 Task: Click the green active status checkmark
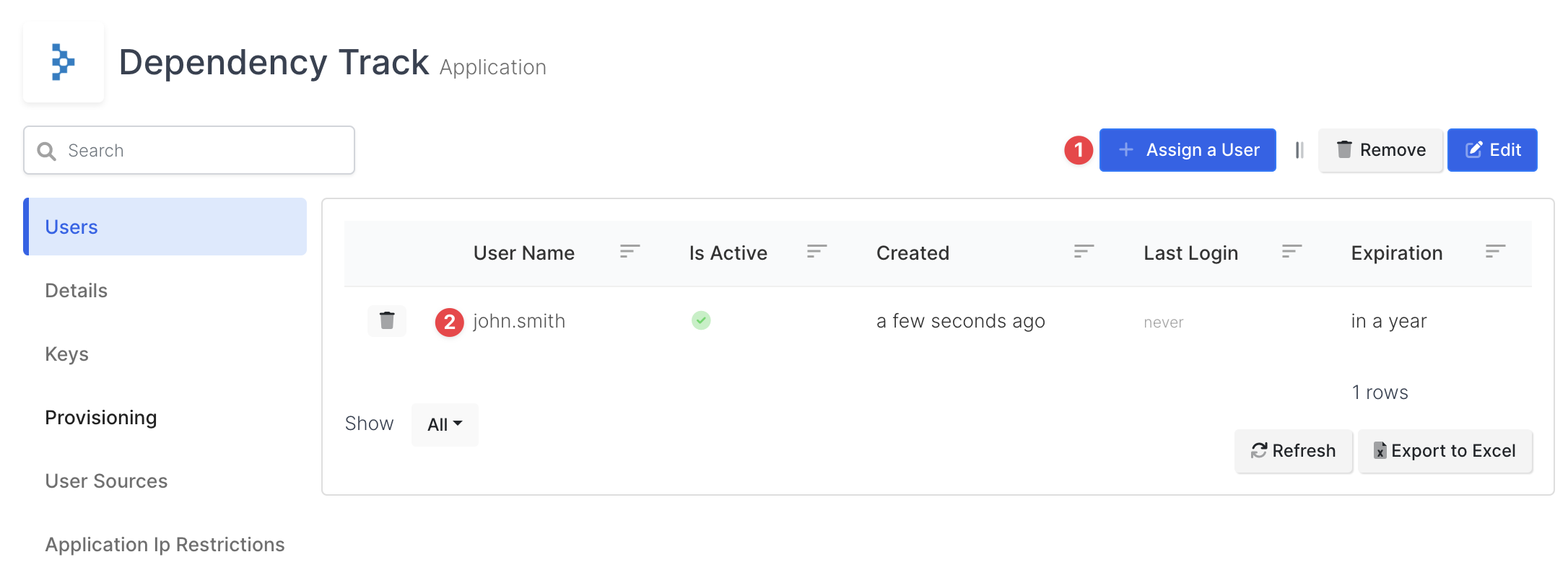pyautogui.click(x=701, y=320)
